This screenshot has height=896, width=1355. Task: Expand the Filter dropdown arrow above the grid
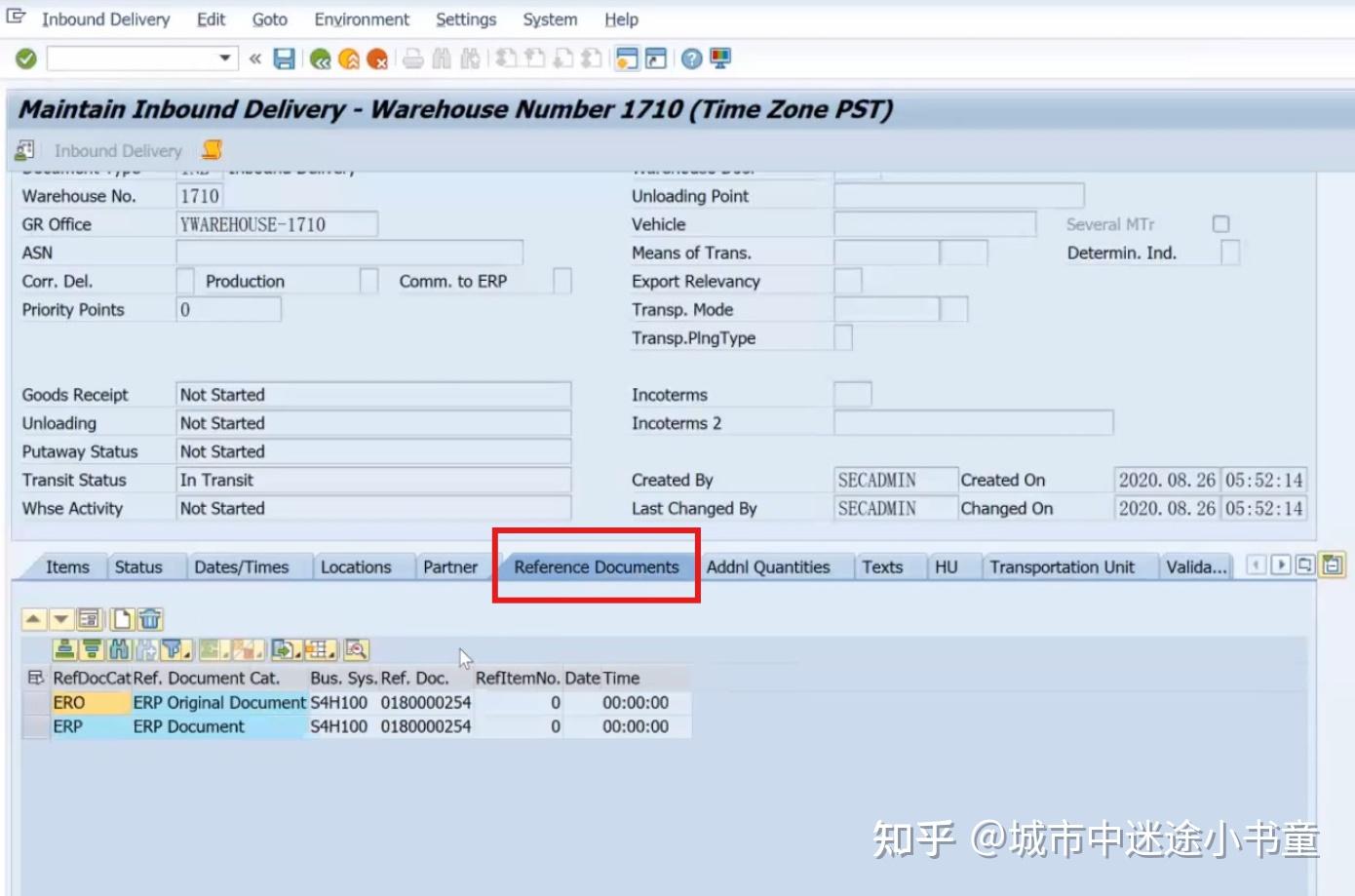point(186,653)
